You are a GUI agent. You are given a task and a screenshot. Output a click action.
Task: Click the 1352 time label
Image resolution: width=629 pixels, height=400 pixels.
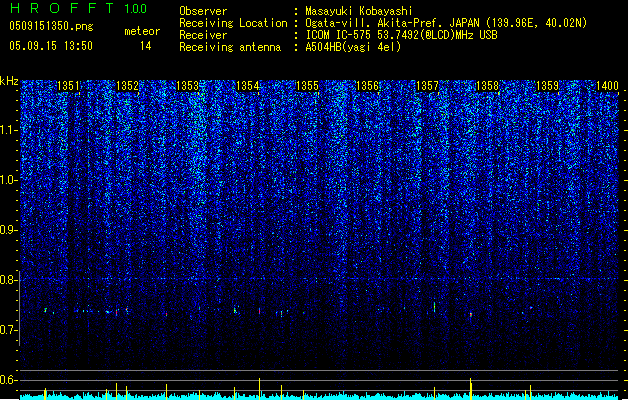[x=127, y=86]
